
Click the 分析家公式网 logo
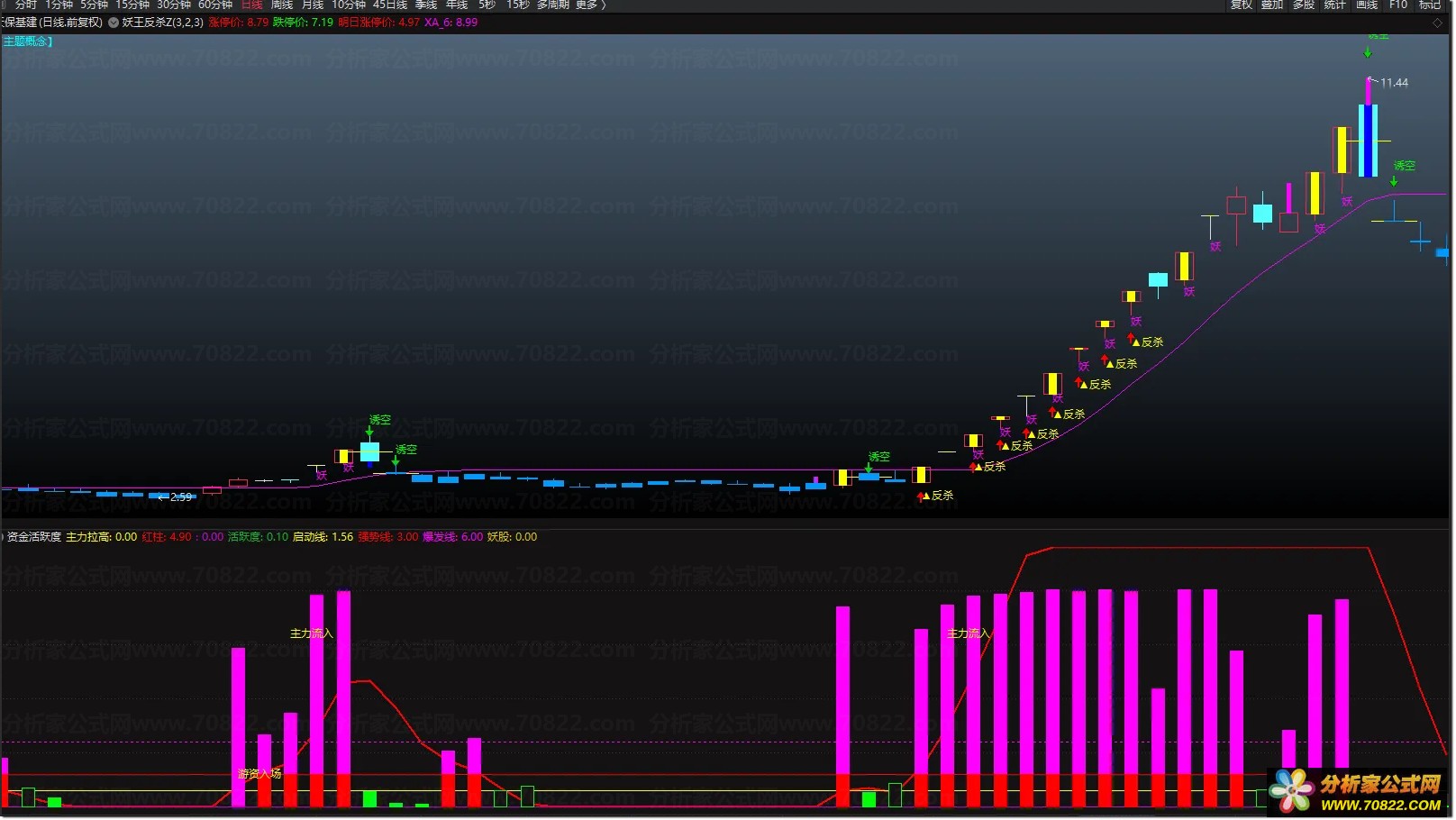1359,793
